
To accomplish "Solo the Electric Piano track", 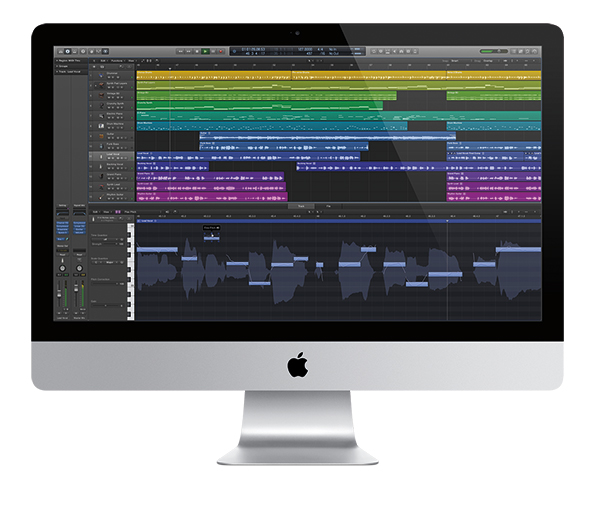I will [x=113, y=118].
